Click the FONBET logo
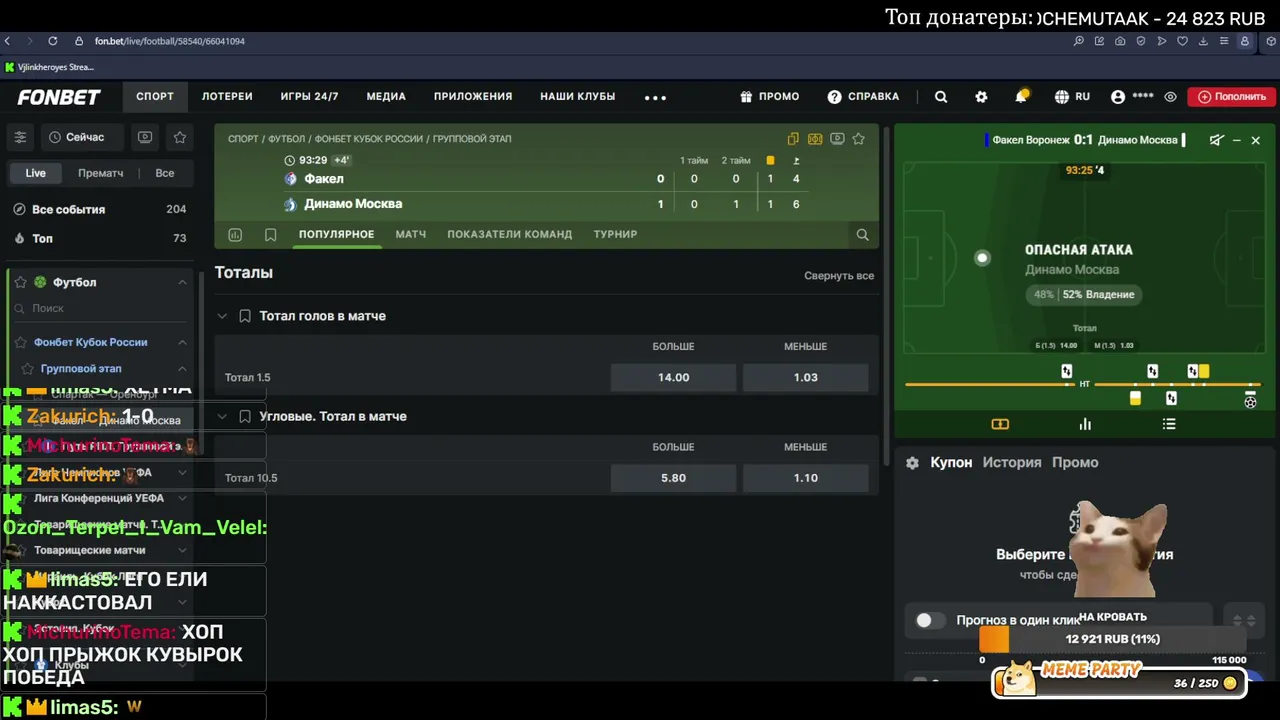Screen dimensions: 1280x720 59,97
